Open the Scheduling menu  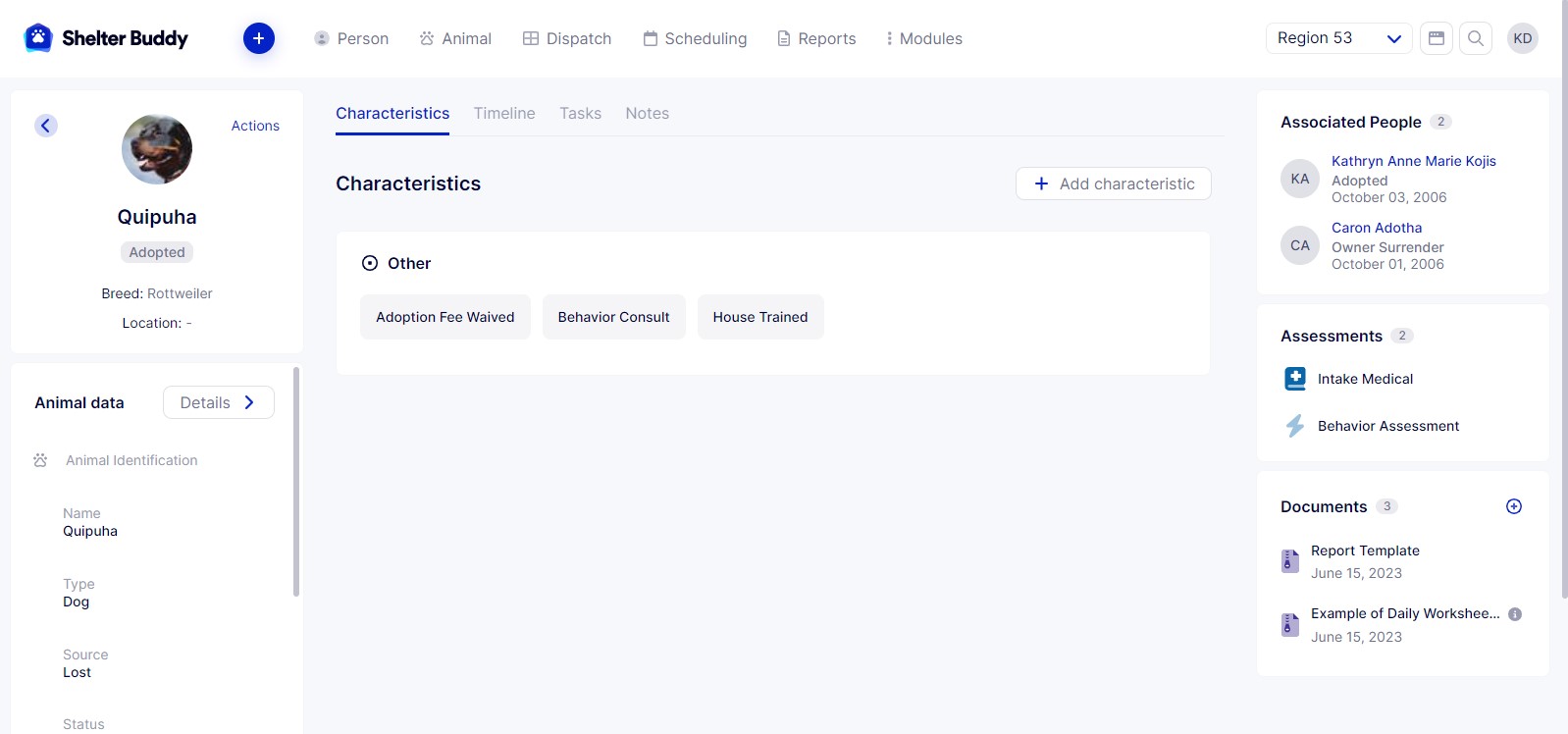[x=695, y=38]
